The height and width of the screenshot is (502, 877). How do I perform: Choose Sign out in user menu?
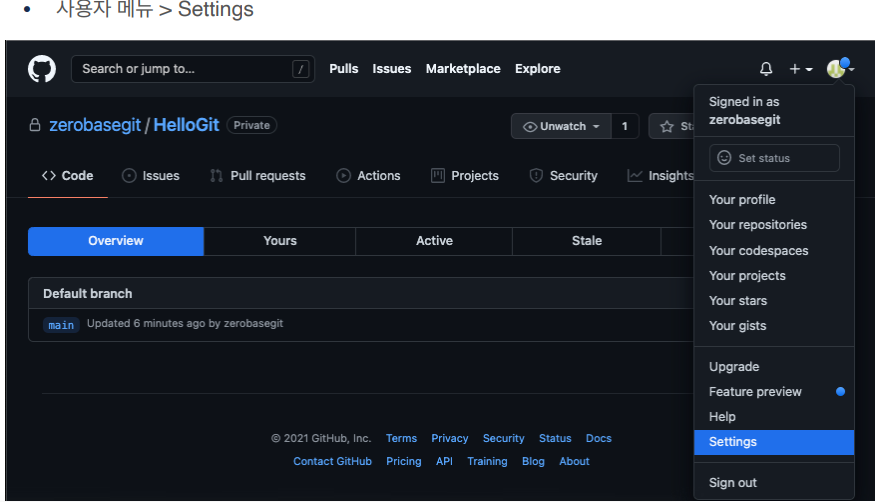(774, 482)
